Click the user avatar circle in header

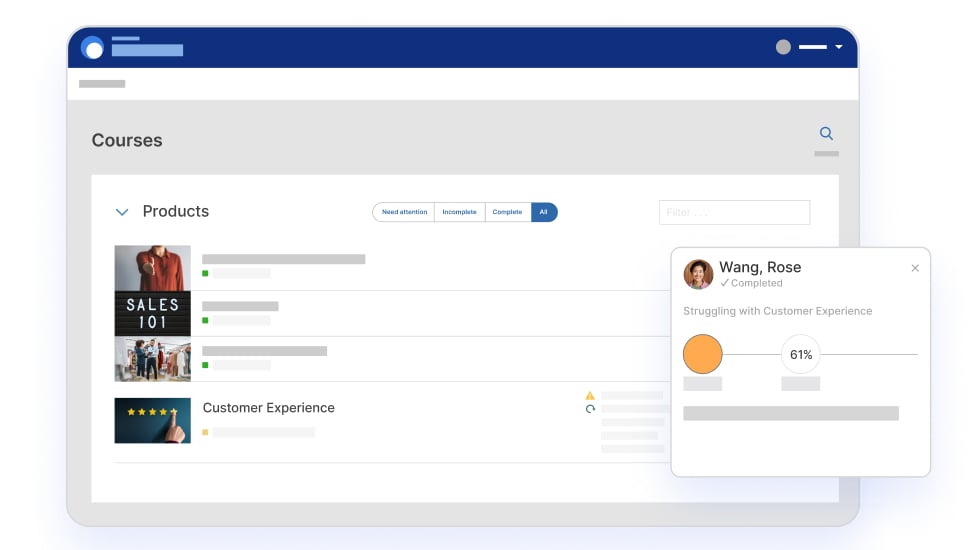click(x=783, y=47)
